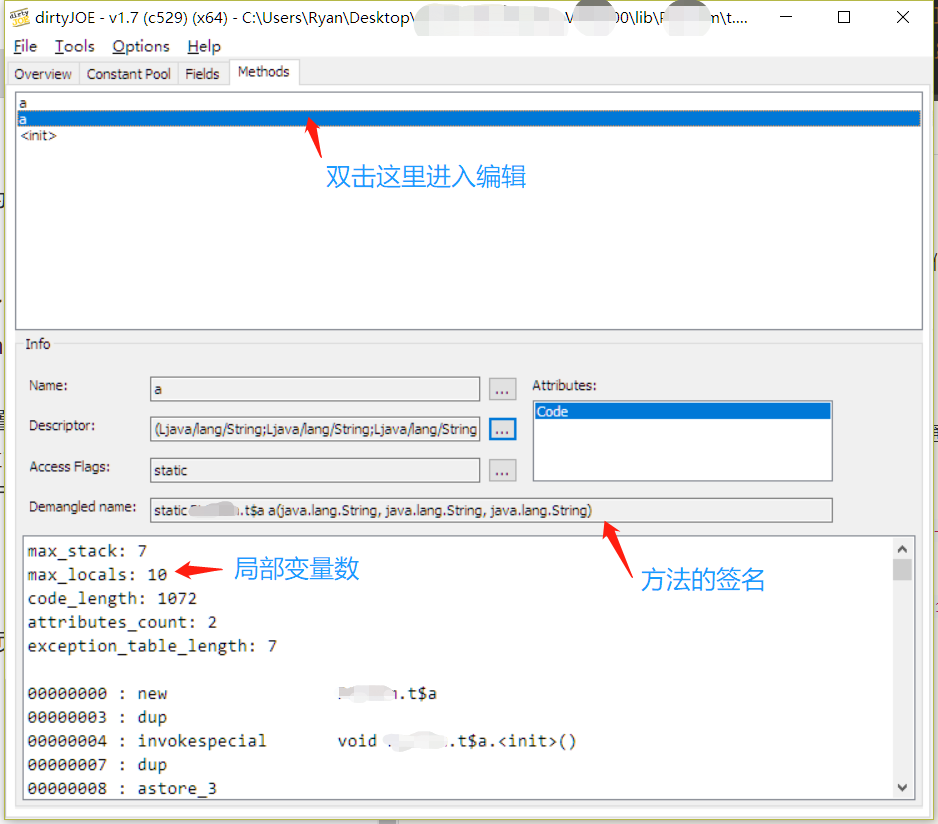Select the <init> method entry
The height and width of the screenshot is (824, 938).
39,135
